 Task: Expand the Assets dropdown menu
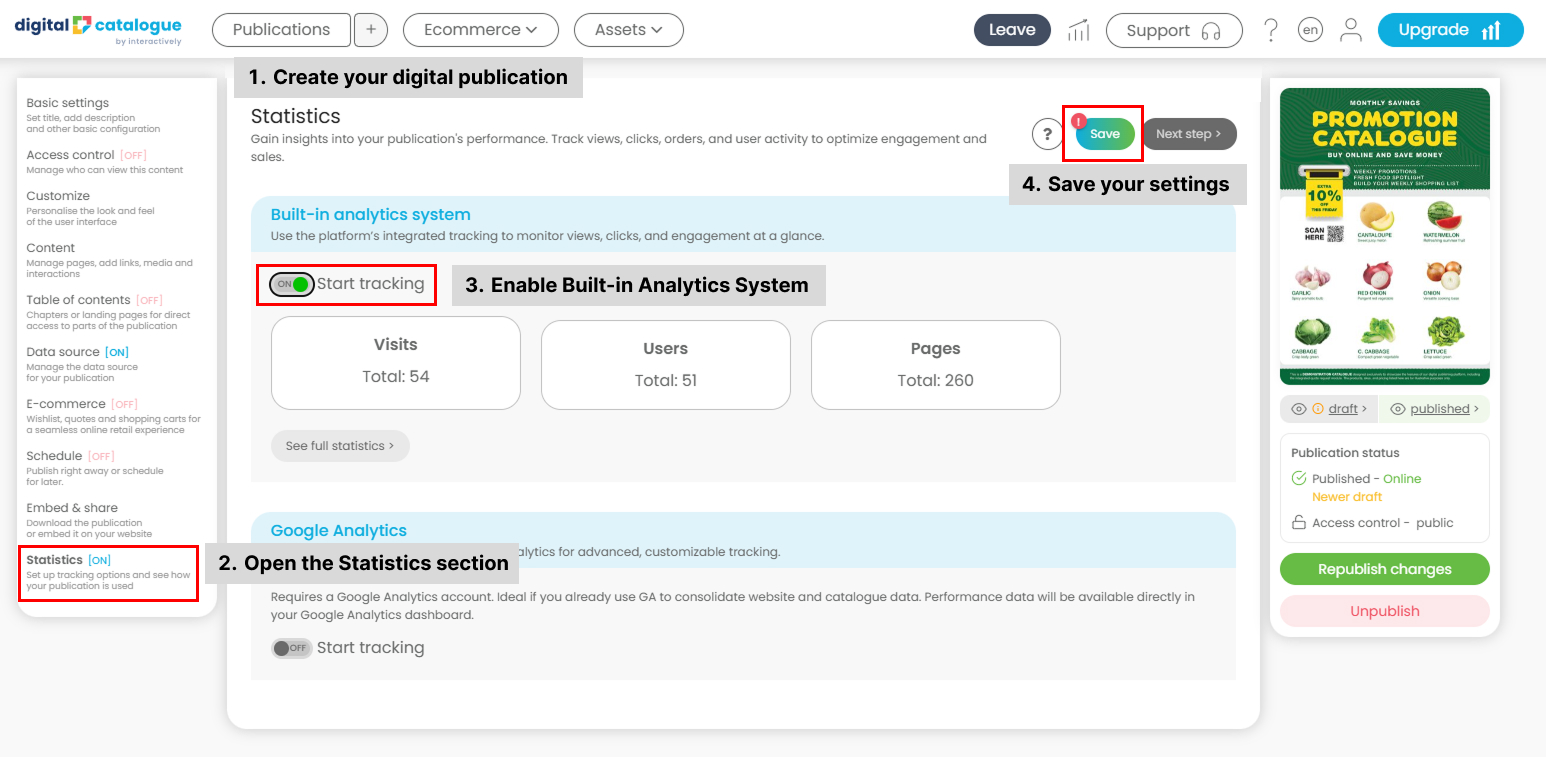coord(629,30)
